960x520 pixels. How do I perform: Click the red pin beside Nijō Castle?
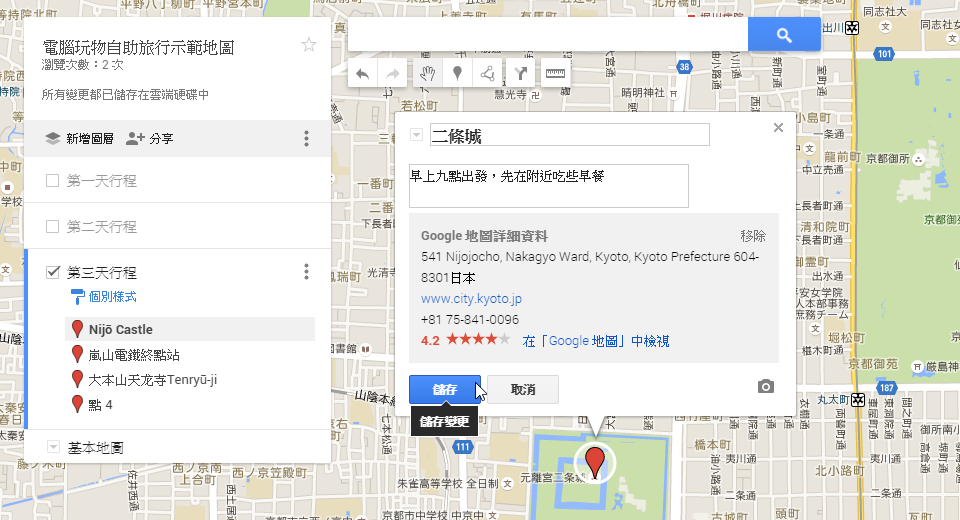coord(77,329)
